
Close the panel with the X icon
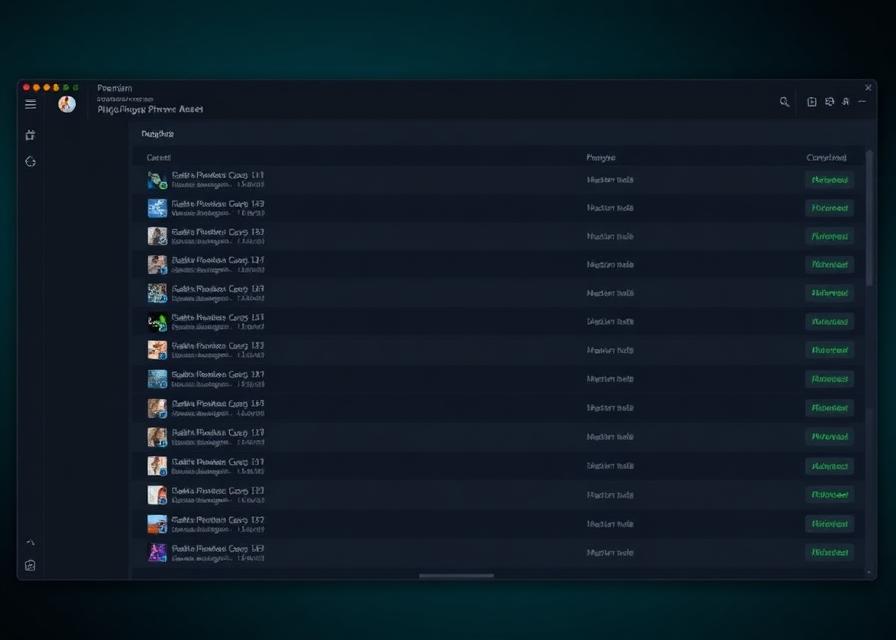coord(869,87)
